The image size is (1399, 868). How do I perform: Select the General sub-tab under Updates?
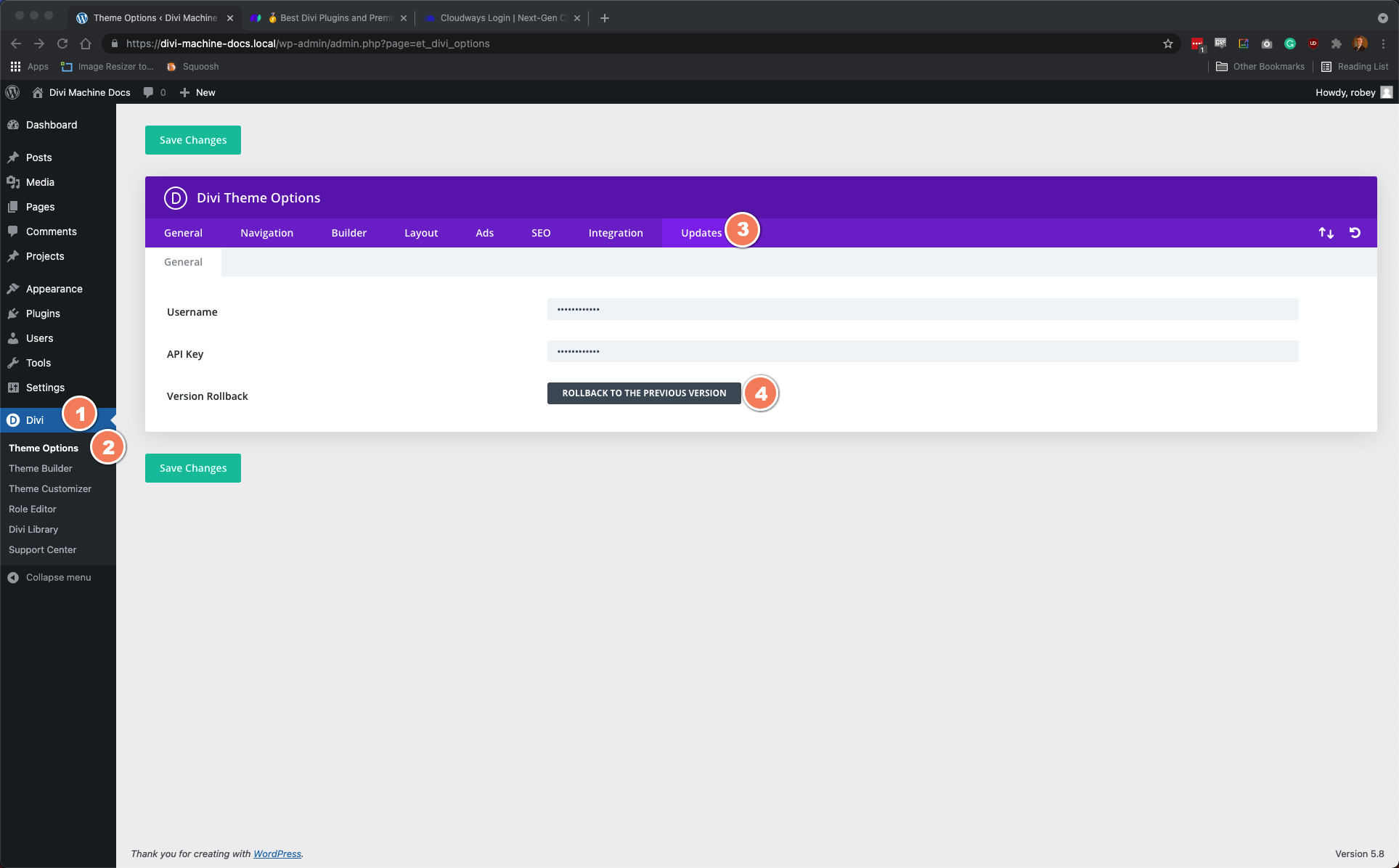coord(183,262)
